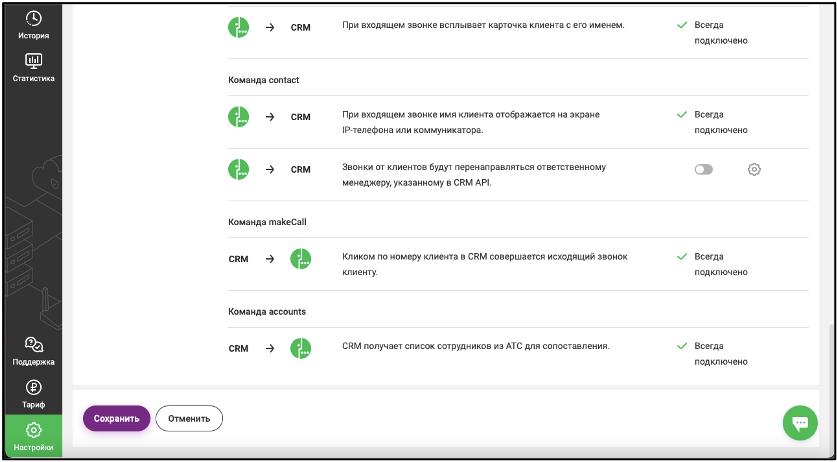
Task: Click 'Всегда подключено' status in accounts row
Action: (x=721, y=354)
